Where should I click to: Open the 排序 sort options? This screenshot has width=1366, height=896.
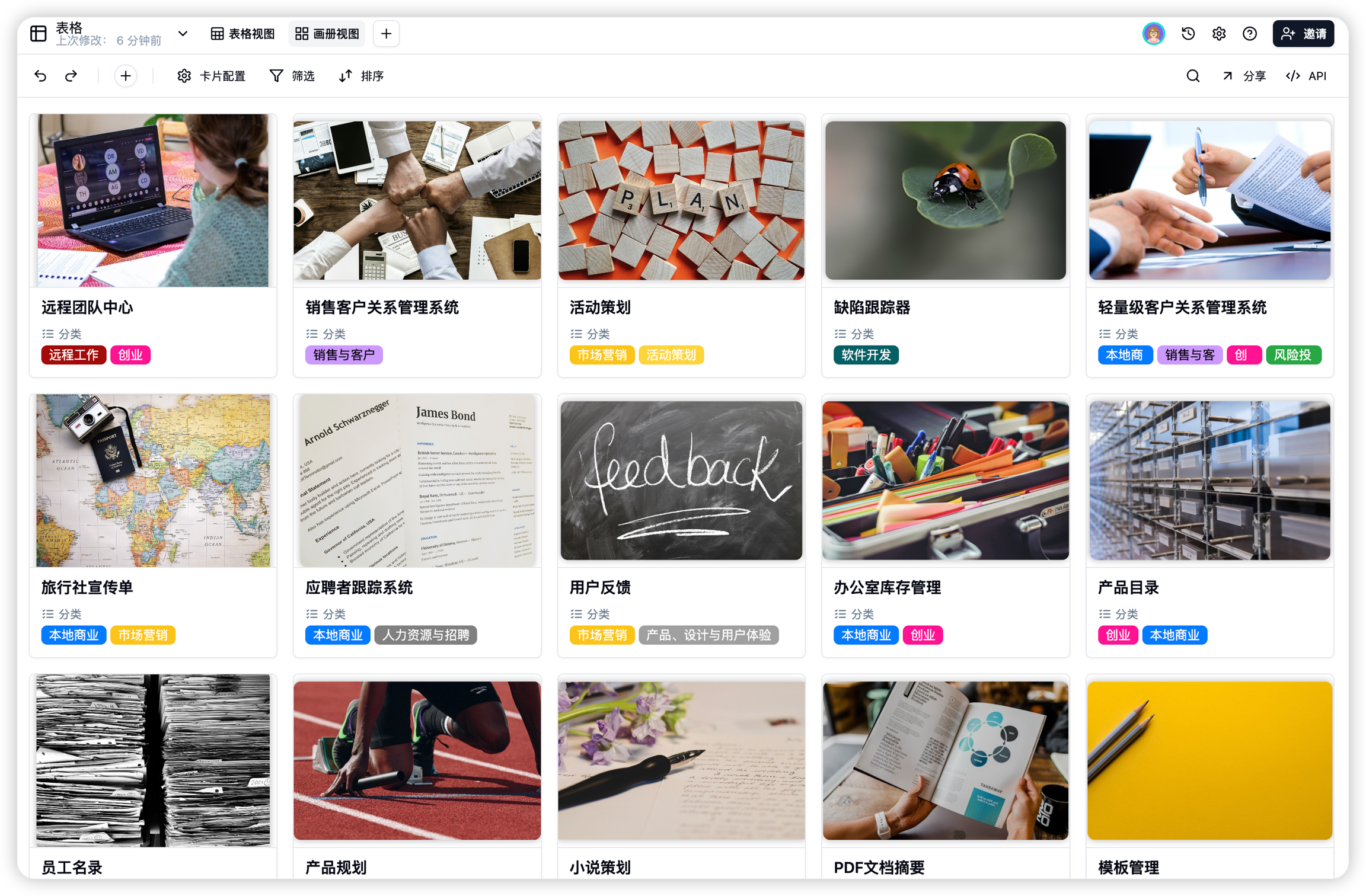[362, 76]
